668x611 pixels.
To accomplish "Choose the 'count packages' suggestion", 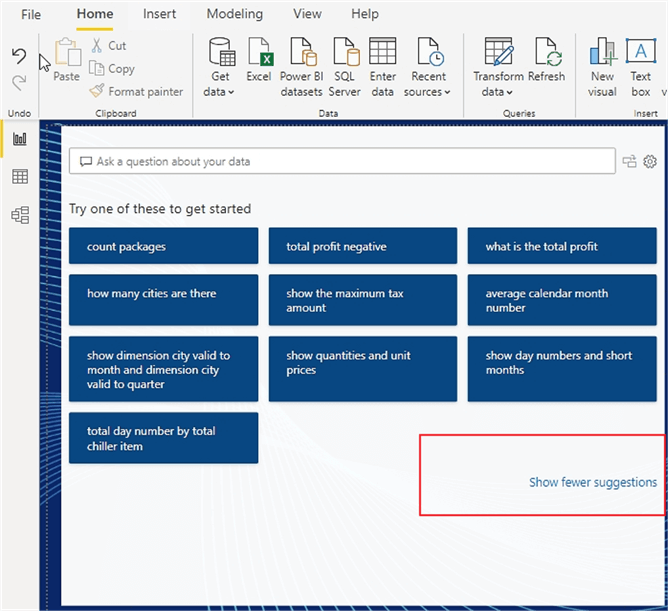I will tap(164, 246).
